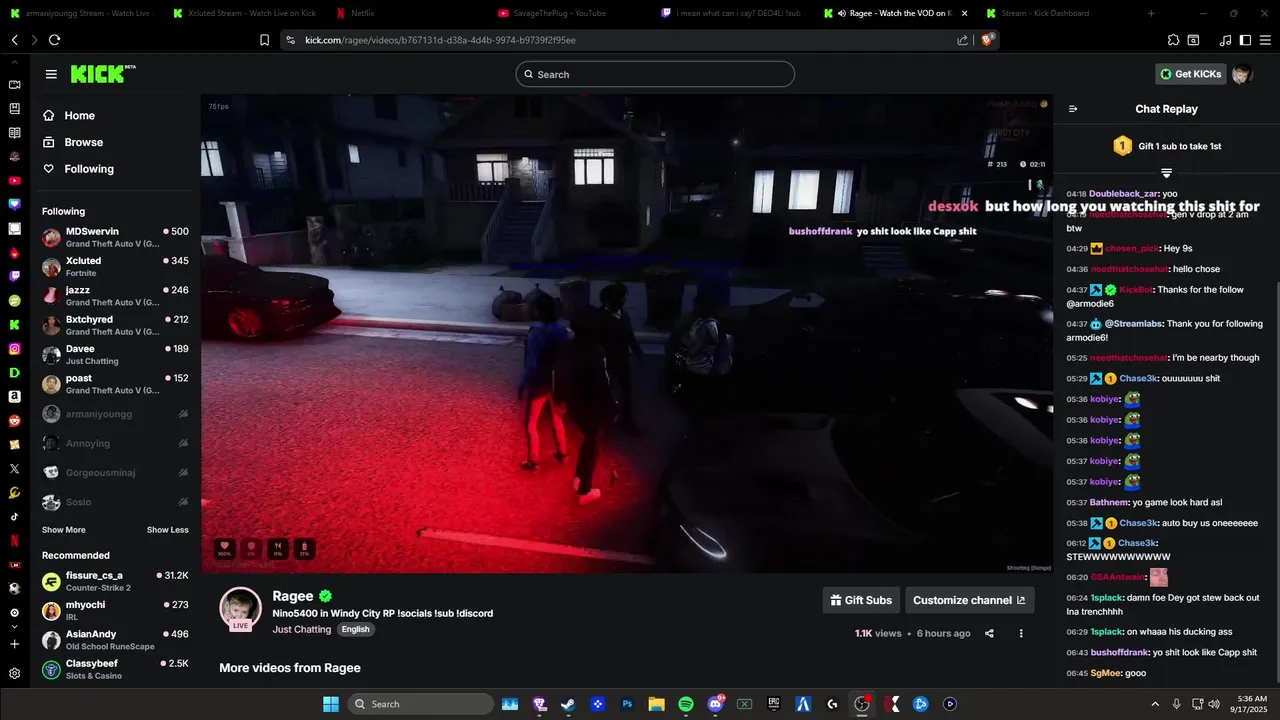Click the English language tag
The height and width of the screenshot is (720, 1280).
click(x=355, y=629)
